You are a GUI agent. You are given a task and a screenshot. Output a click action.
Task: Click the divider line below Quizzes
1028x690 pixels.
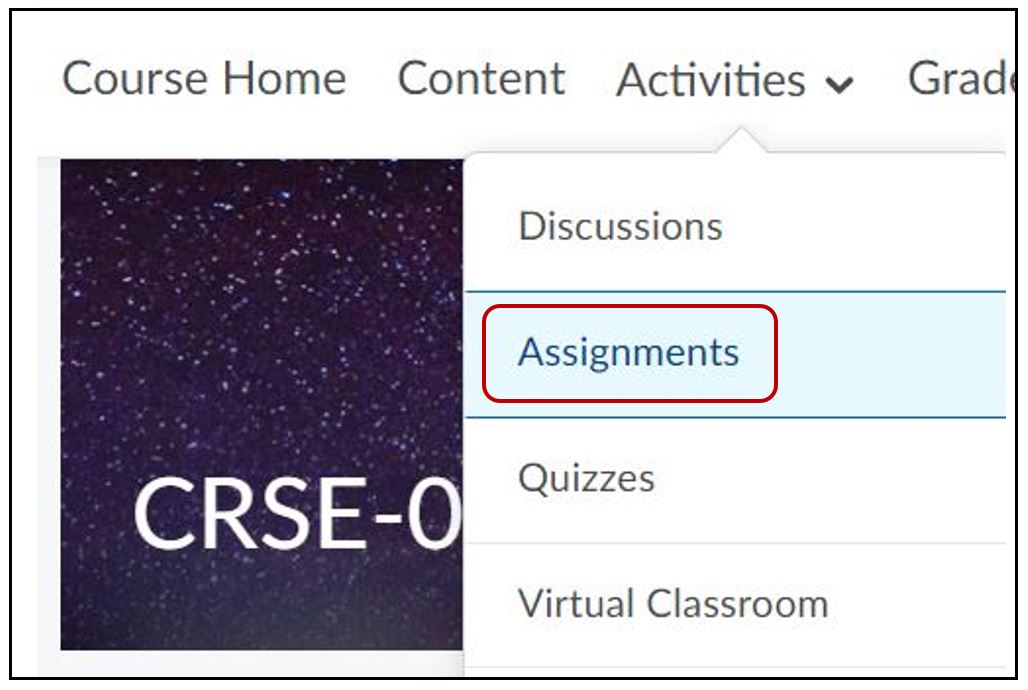[735, 543]
